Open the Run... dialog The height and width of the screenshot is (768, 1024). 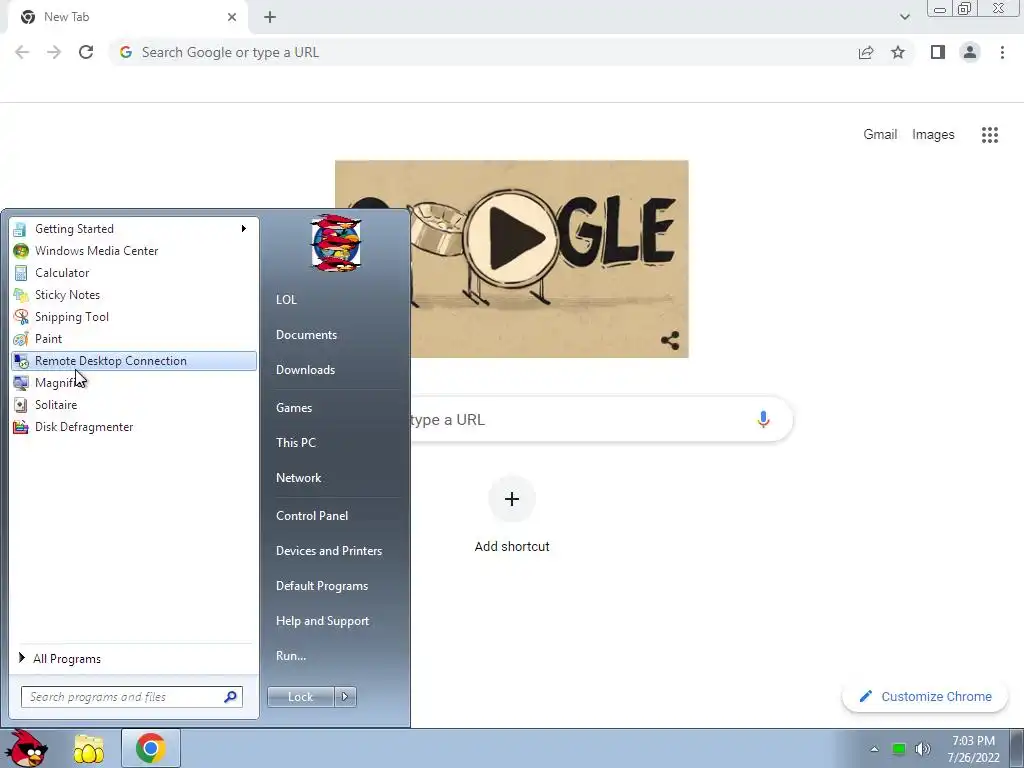pyautogui.click(x=291, y=656)
